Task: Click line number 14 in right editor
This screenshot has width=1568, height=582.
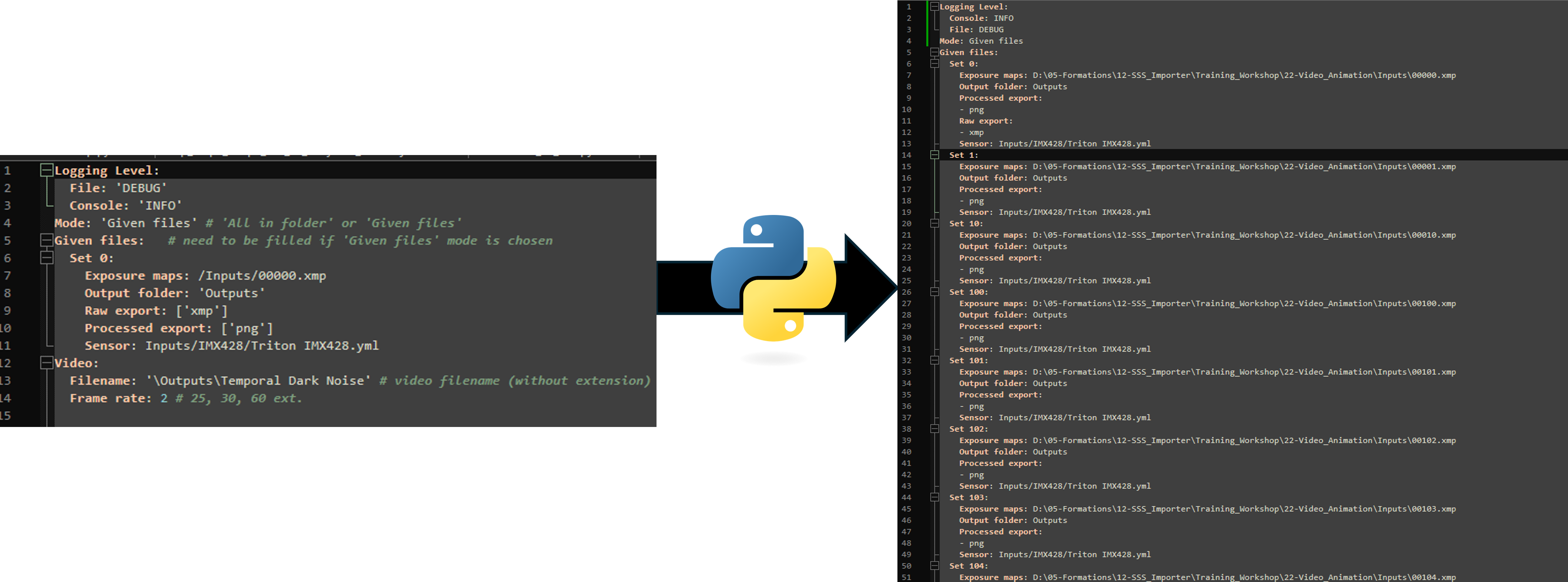Action: [x=906, y=155]
